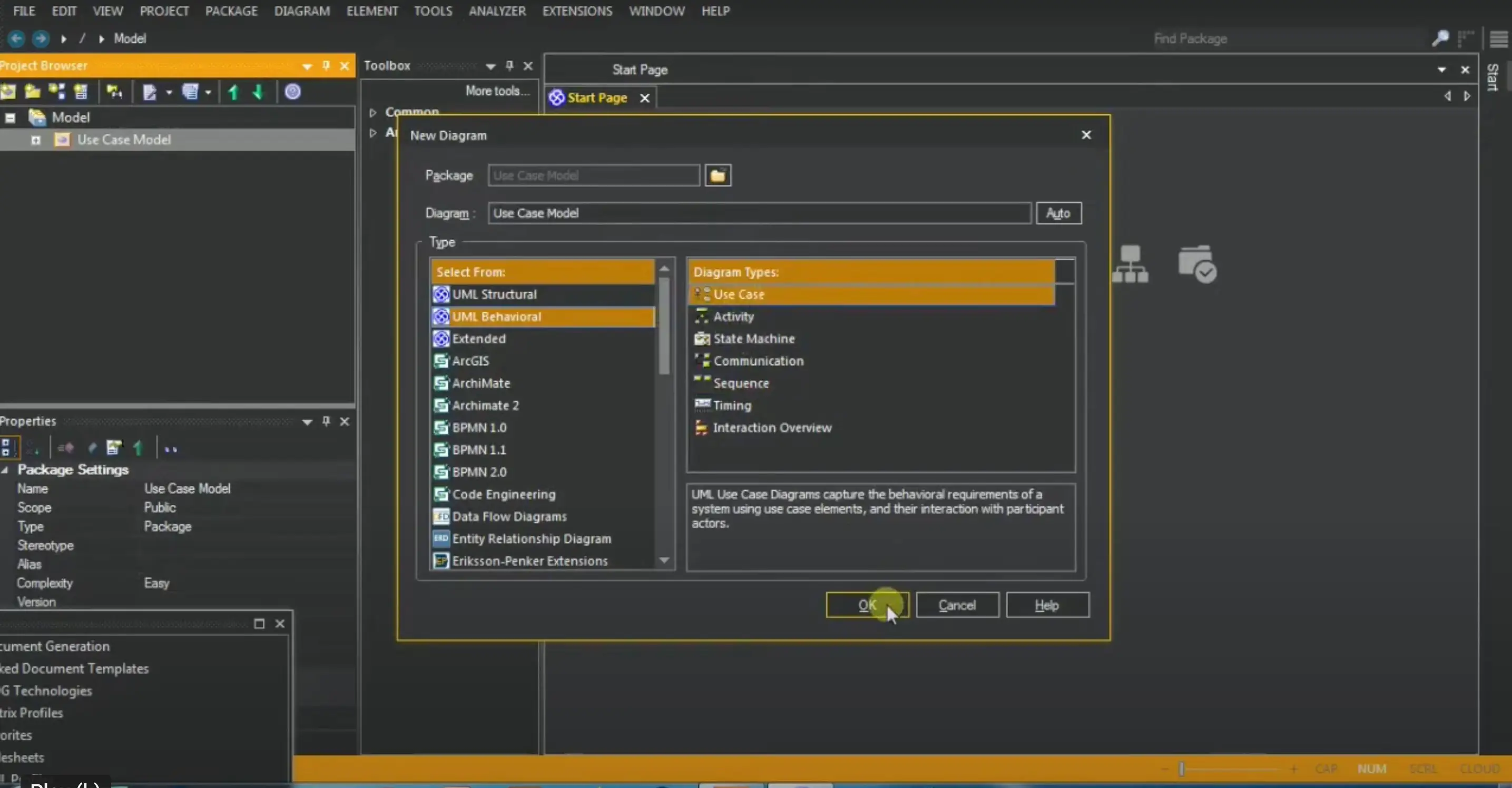
Task: Pin the Toolbox panel
Action: (509, 66)
